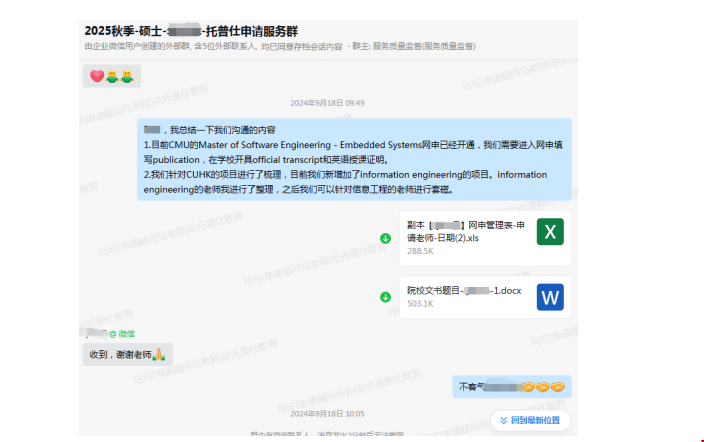The width and height of the screenshot is (704, 442).
Task: Open the Word file icon of 院校文书题目
Action: pyautogui.click(x=550, y=297)
